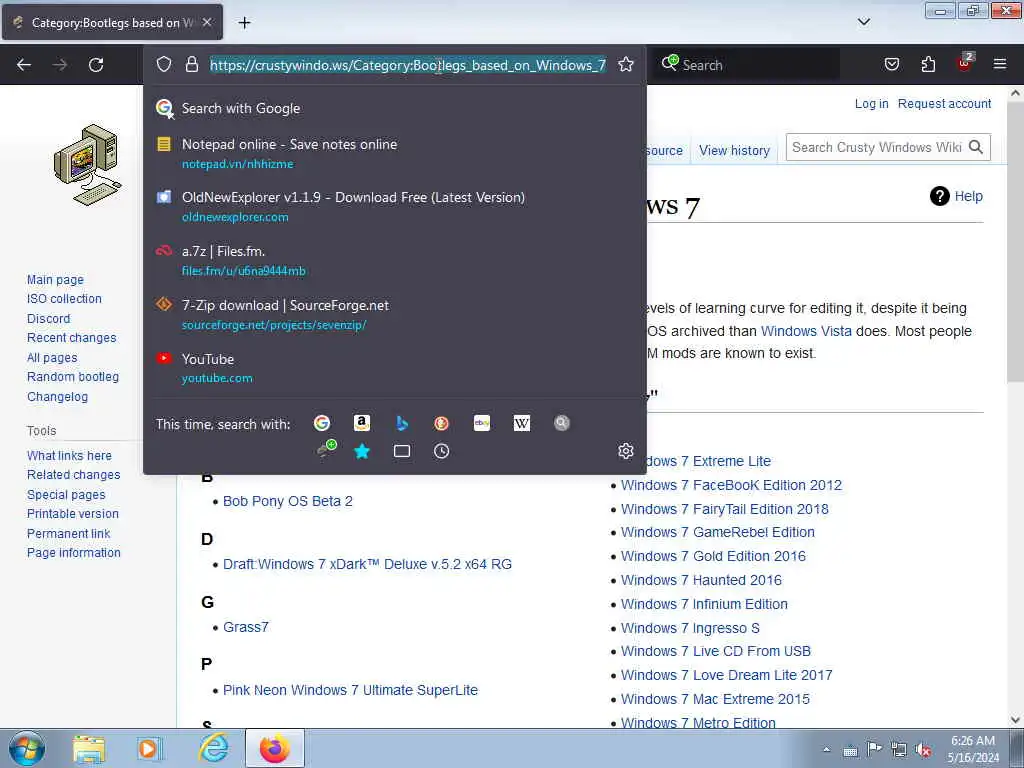Screen dimensions: 1024x768
Task: Open the Firefox application hamburger menu
Action: [1000, 65]
